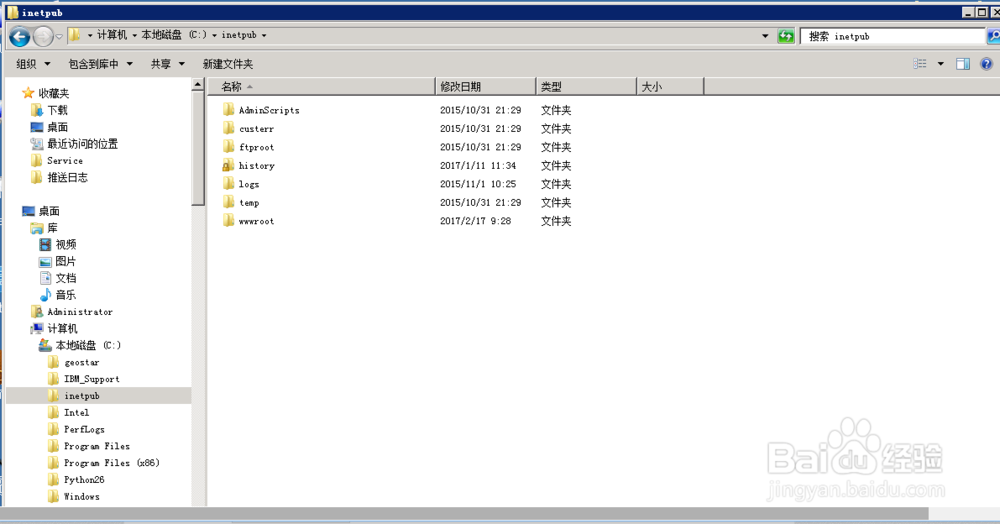Open the address bar history dropdown
Viewport: 1000px width, 524px height.
(x=765, y=36)
